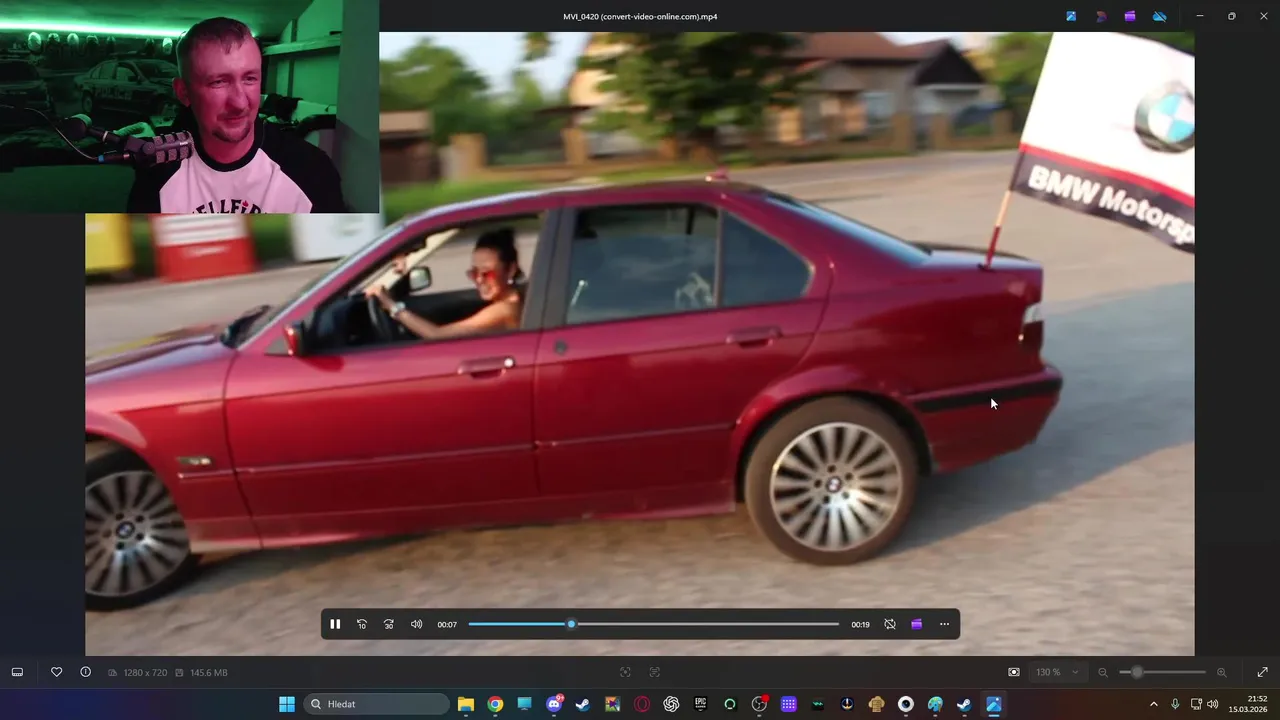Click the 145.6 MB file size label
The image size is (1280, 720).
[x=208, y=672]
